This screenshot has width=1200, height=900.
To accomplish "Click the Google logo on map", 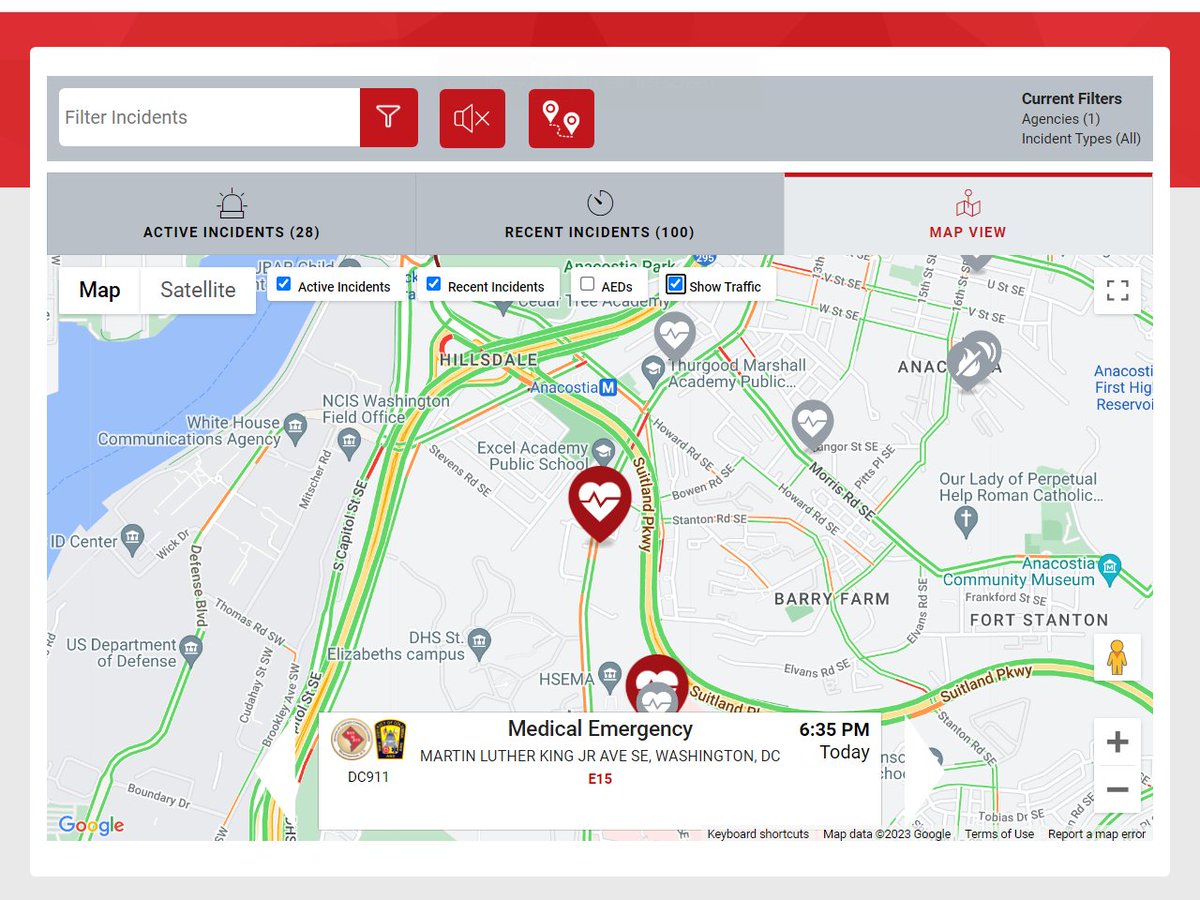I will point(91,825).
